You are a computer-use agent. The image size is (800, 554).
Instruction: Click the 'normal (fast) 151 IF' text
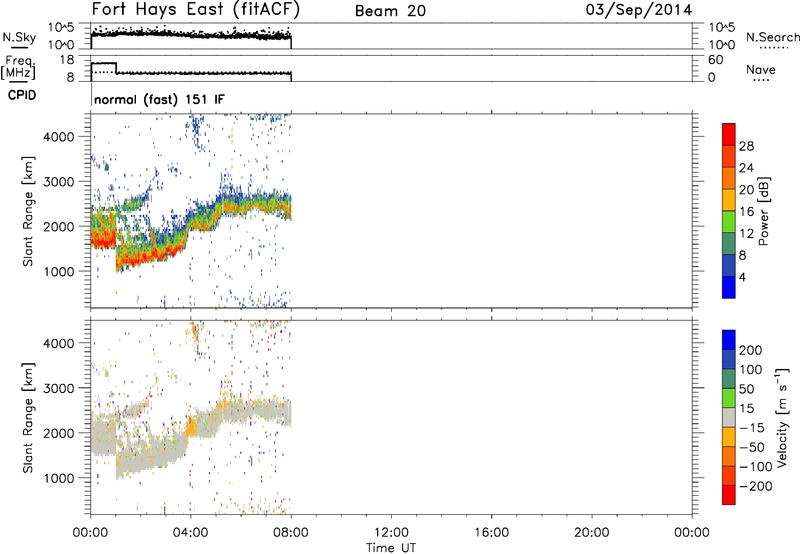pyautogui.click(x=159, y=99)
